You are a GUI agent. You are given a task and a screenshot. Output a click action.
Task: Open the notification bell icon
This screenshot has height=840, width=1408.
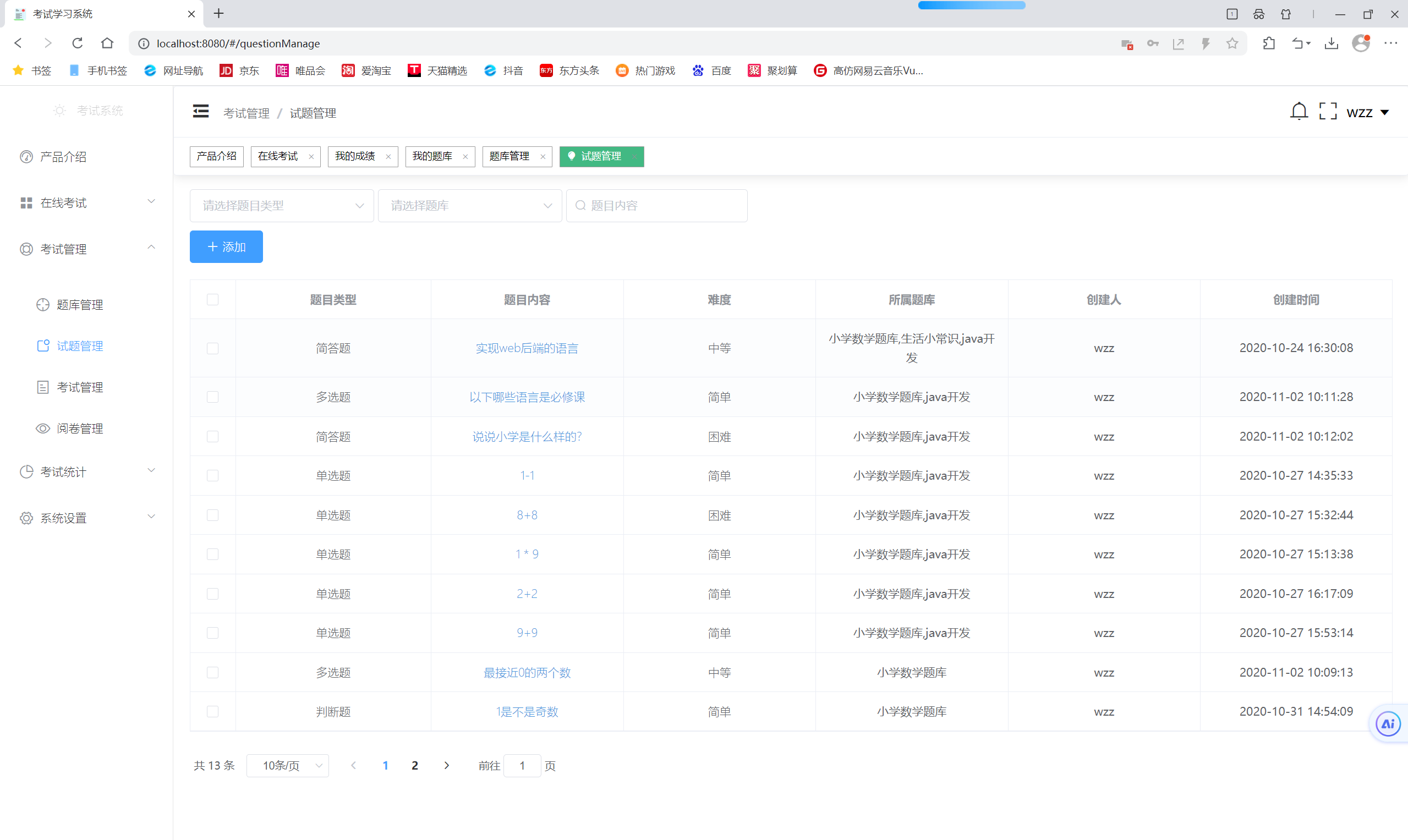1299,112
